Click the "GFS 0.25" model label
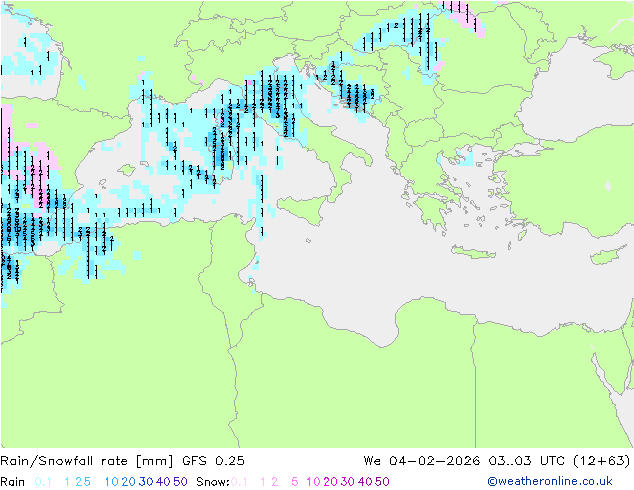The image size is (634, 490). click(x=213, y=461)
